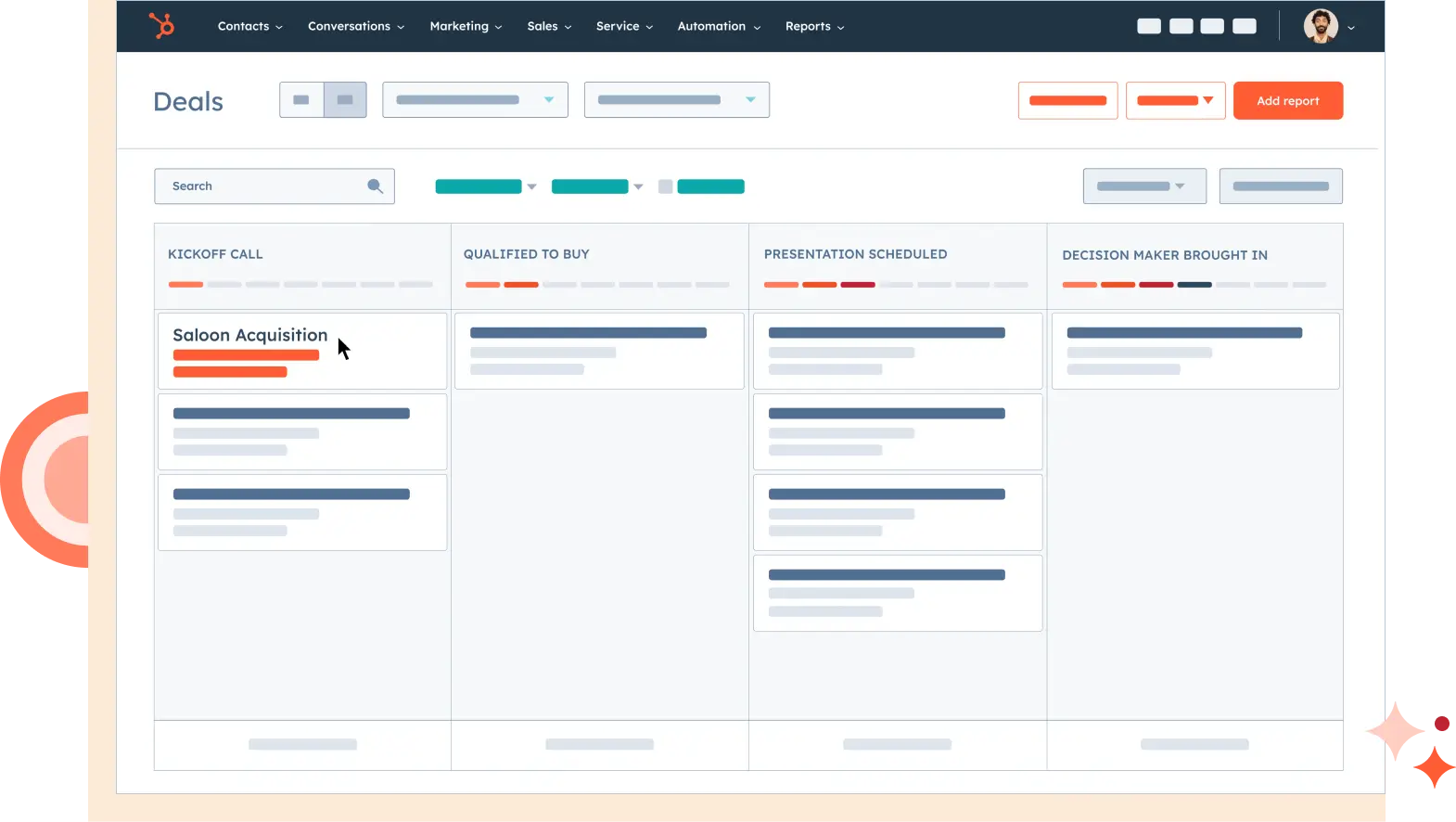
Task: Open the Automation menu
Action: tap(719, 26)
